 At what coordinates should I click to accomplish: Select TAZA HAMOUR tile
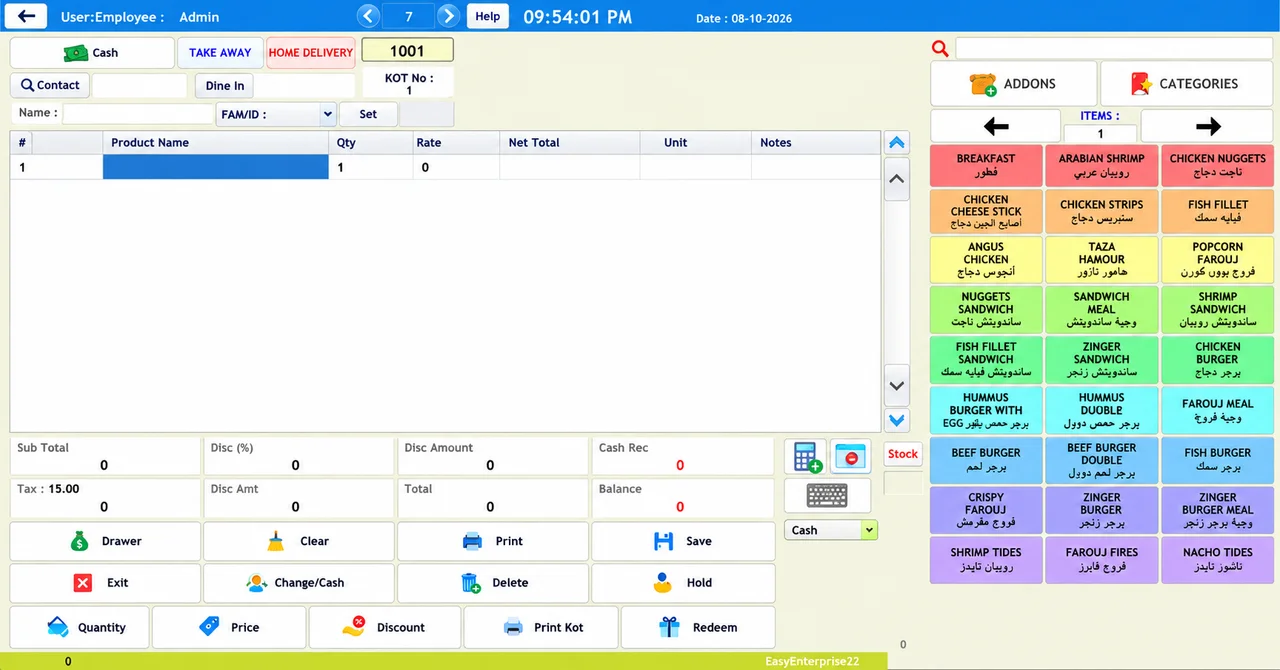click(1102, 259)
